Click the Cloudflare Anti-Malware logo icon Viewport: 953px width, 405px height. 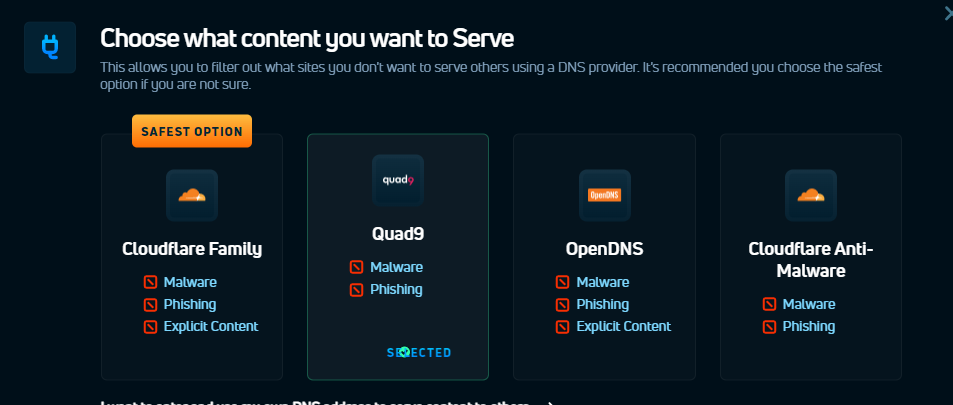[811, 195]
